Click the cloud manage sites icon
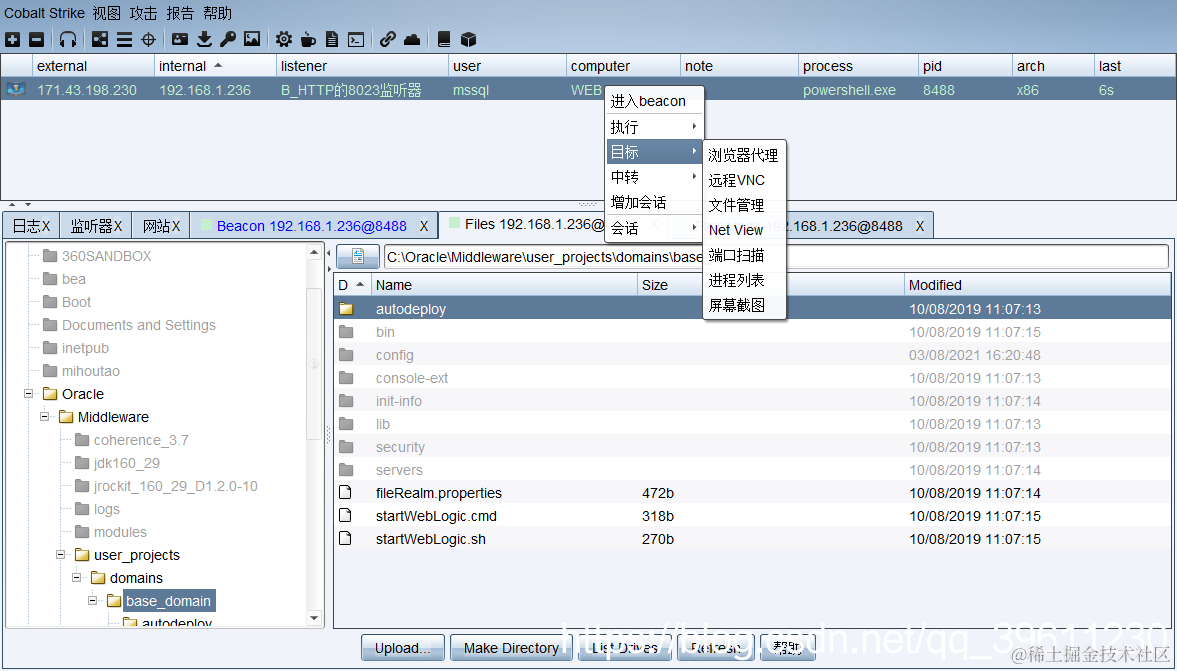This screenshot has width=1177, height=671. [x=412, y=40]
